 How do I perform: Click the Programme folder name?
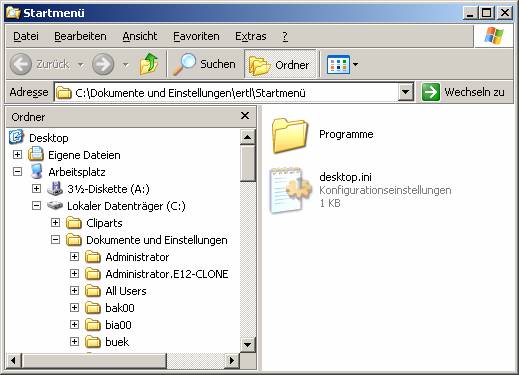346,134
